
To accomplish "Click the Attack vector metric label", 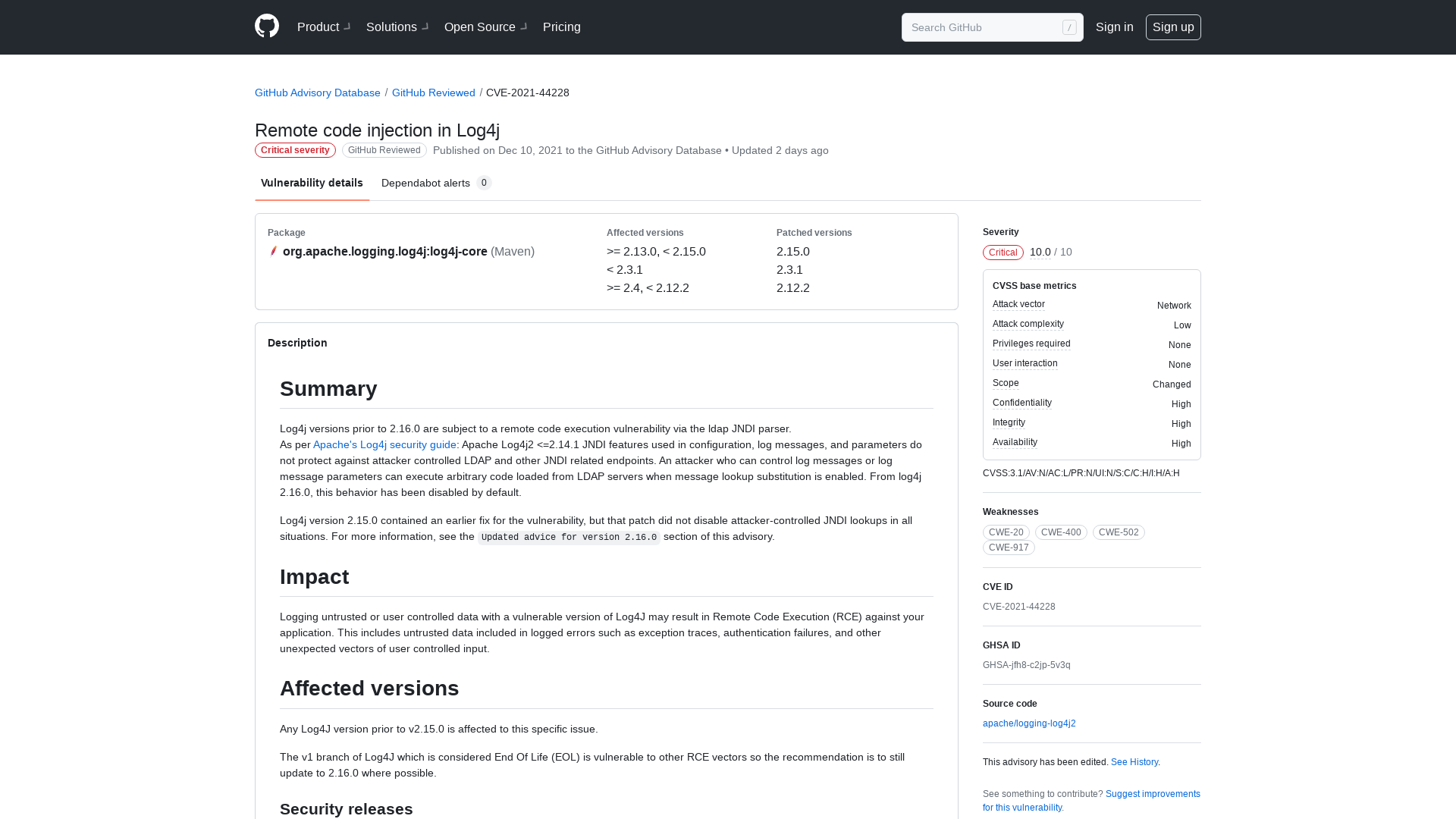I will [x=1018, y=304].
